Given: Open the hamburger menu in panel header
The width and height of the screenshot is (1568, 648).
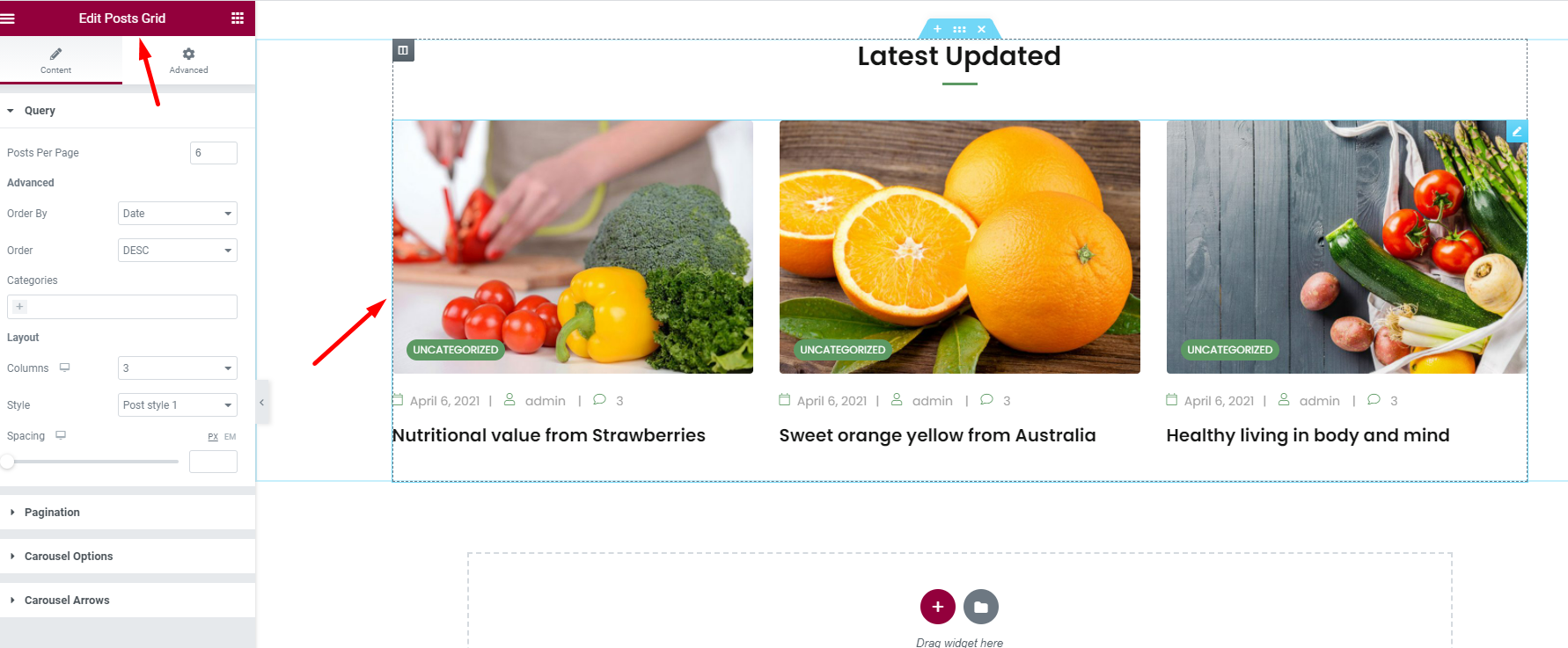Looking at the screenshot, I should coord(8,18).
